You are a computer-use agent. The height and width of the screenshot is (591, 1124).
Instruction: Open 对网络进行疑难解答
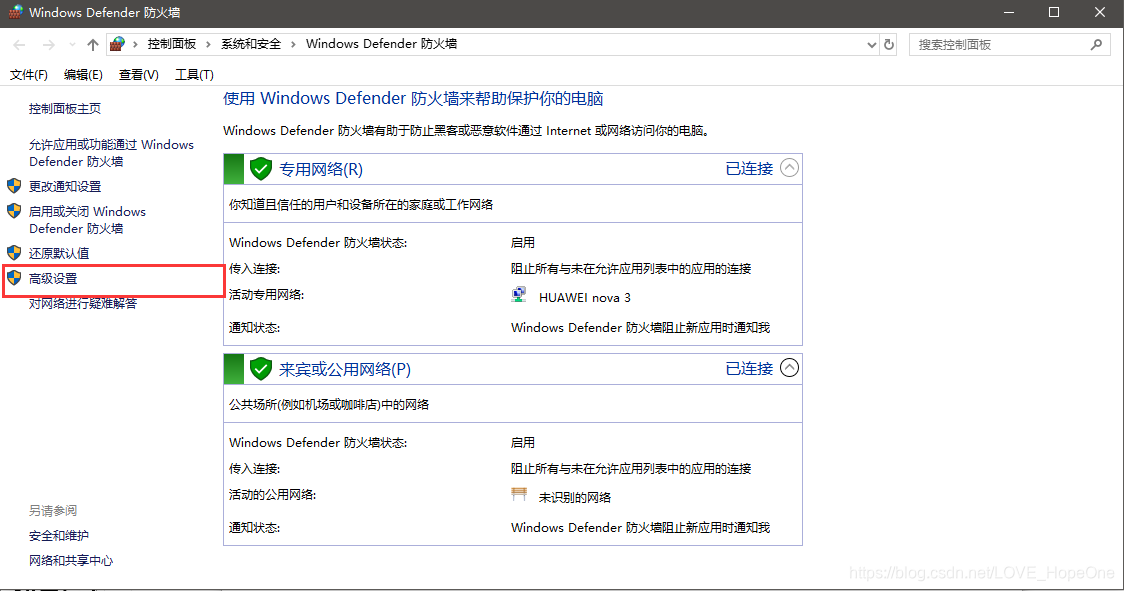[83, 303]
